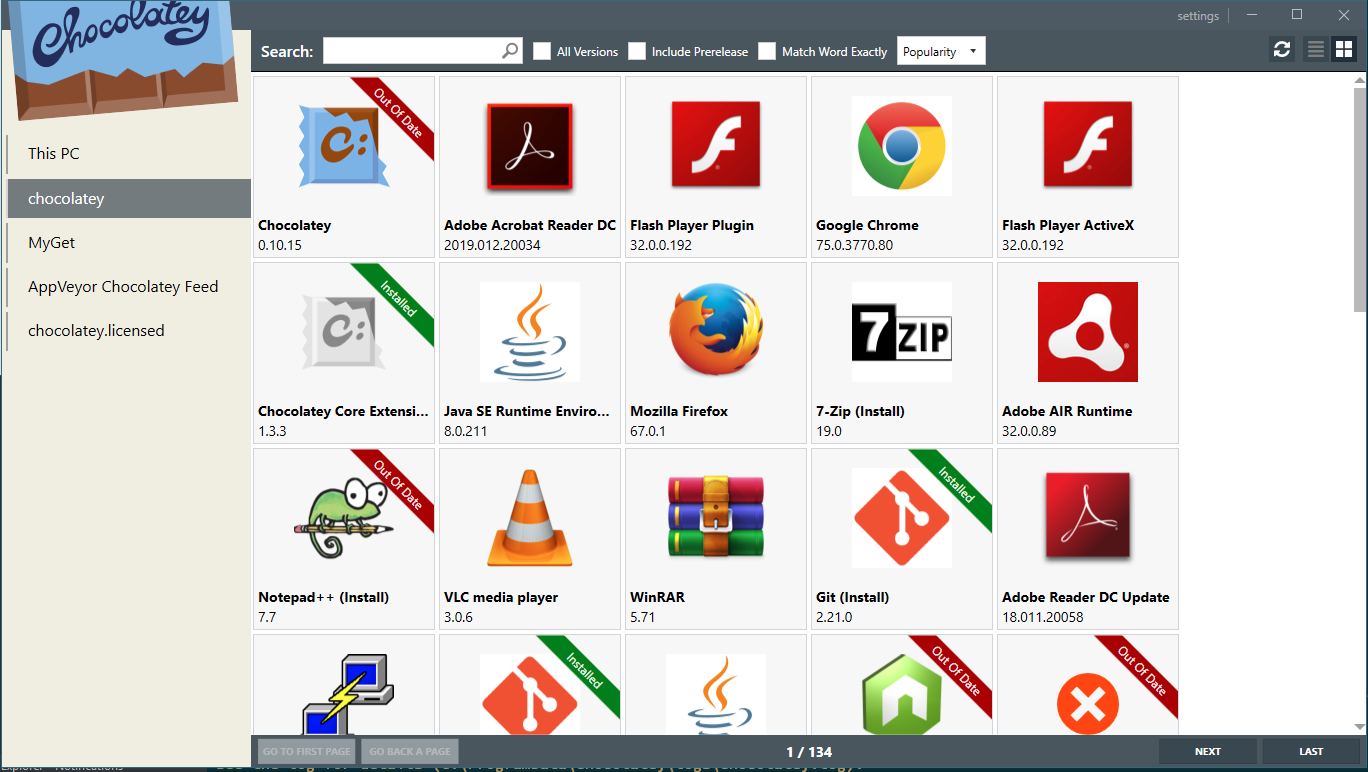Screen dimensions: 1368x772
Task: Click Notepad++ (Install) package name
Action: pyautogui.click(x=323, y=597)
